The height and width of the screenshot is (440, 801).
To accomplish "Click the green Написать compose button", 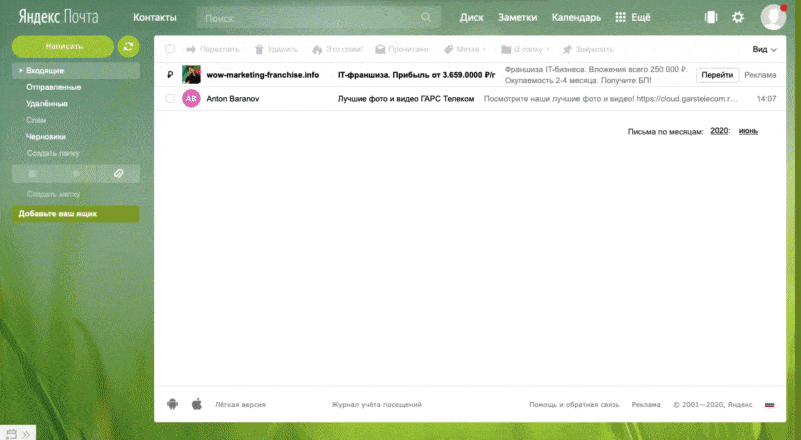I will (x=63, y=47).
